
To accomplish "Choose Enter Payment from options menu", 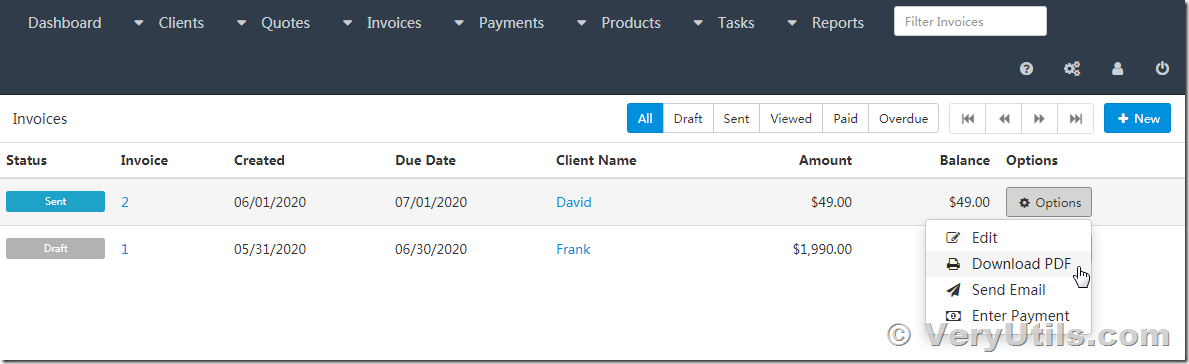I will click(1009, 315).
